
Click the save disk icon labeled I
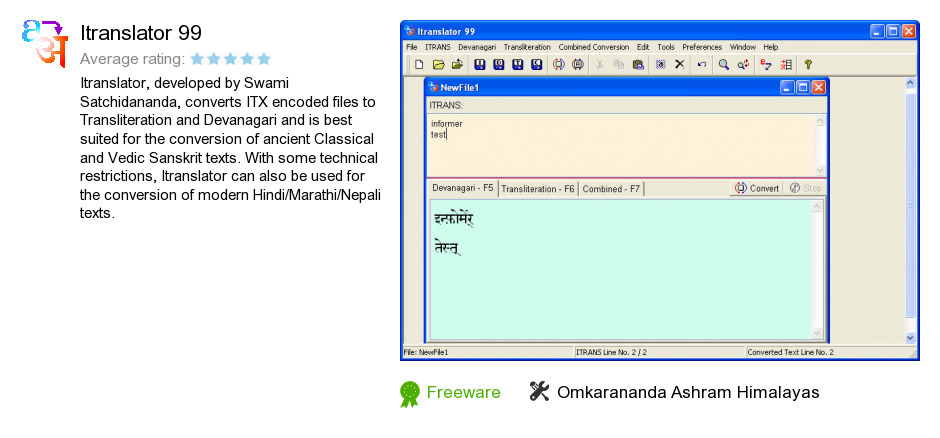[x=480, y=64]
